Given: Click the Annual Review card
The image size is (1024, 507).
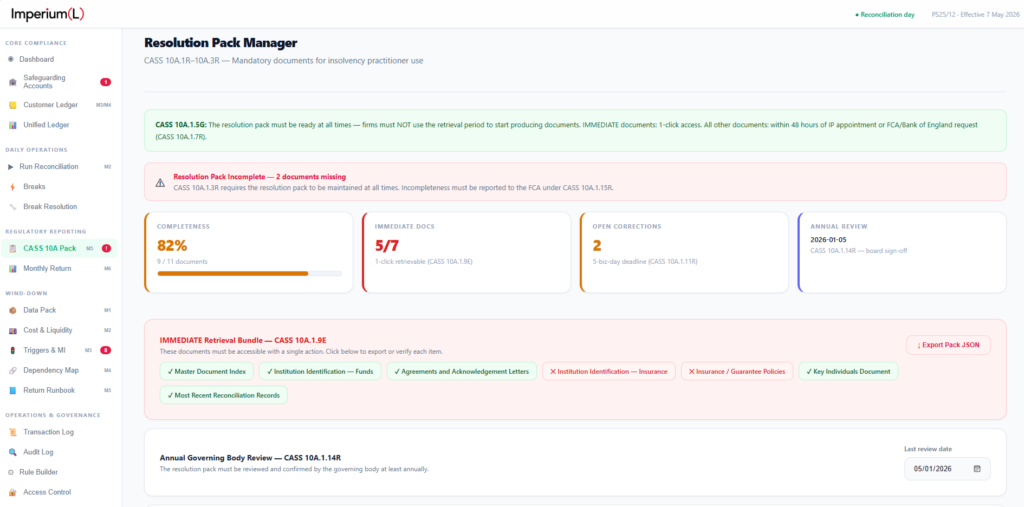Looking at the screenshot, I should pyautogui.click(x=902, y=252).
